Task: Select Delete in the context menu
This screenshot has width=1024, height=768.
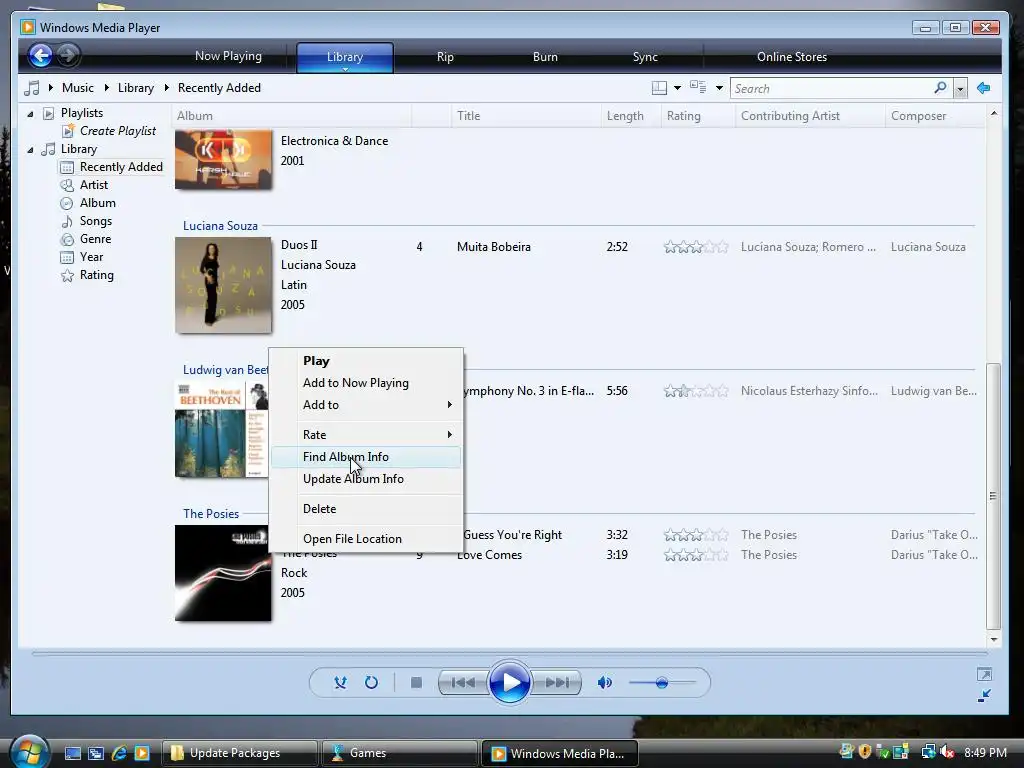Action: [x=366, y=509]
